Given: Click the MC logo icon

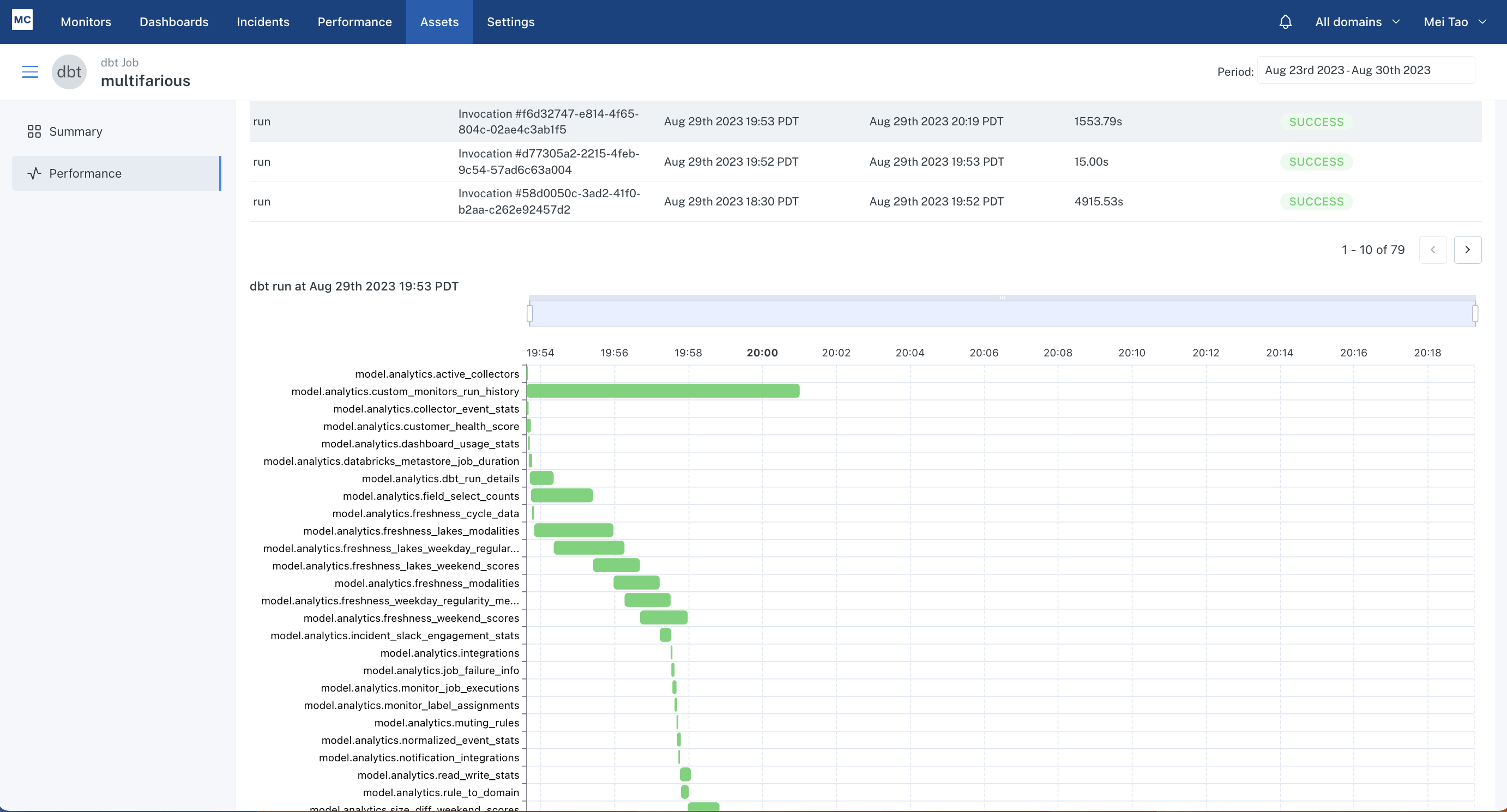Looking at the screenshot, I should pos(22,20).
